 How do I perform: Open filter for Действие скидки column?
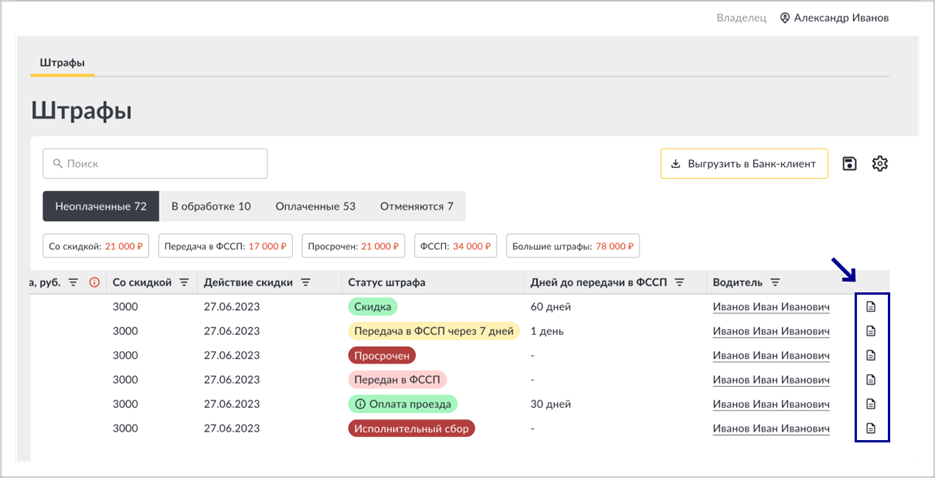pyautogui.click(x=305, y=283)
